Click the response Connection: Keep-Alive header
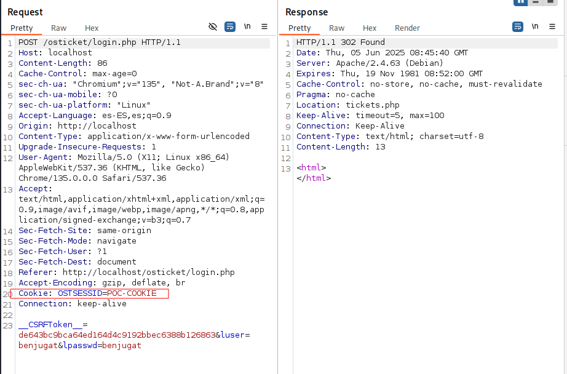This screenshot has height=374, width=567. pyautogui.click(x=350, y=126)
